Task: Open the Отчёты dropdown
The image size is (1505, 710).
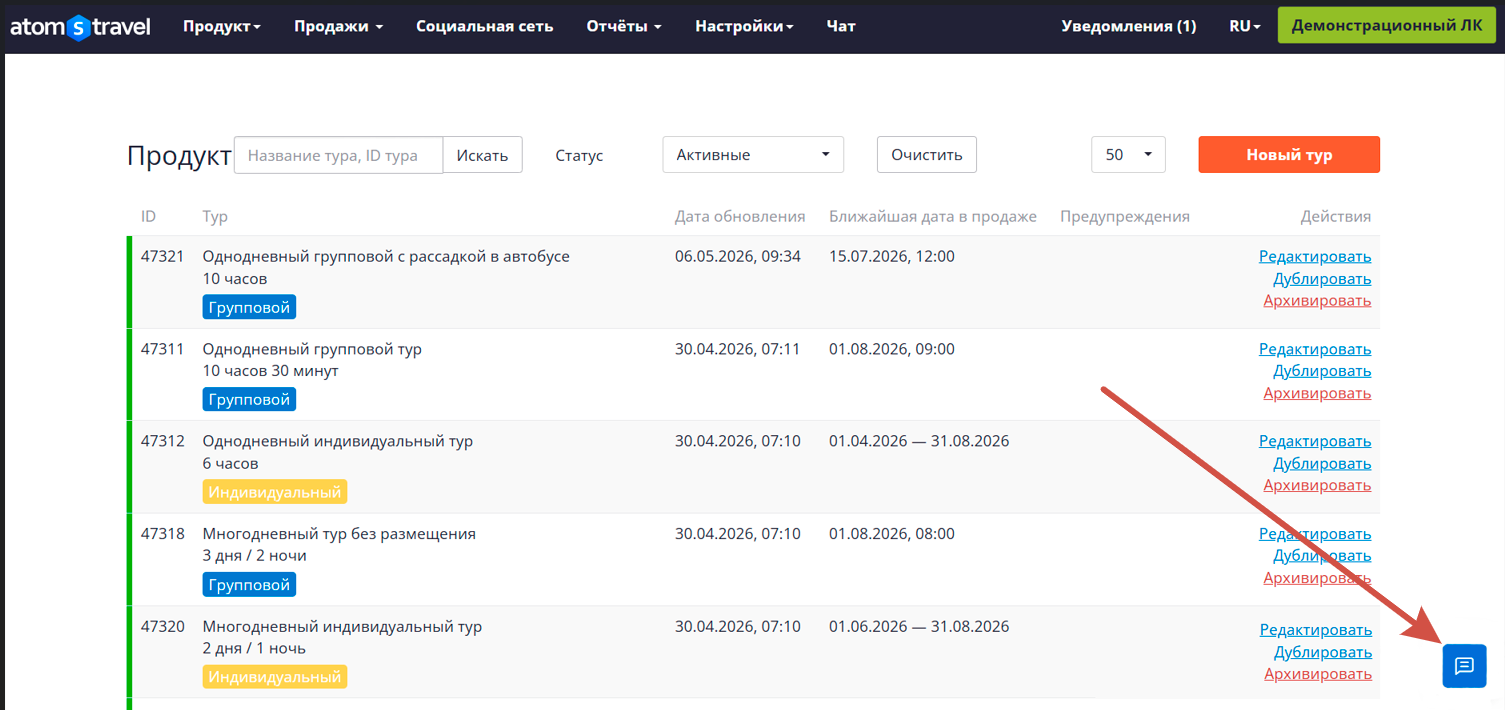Action: click(624, 27)
